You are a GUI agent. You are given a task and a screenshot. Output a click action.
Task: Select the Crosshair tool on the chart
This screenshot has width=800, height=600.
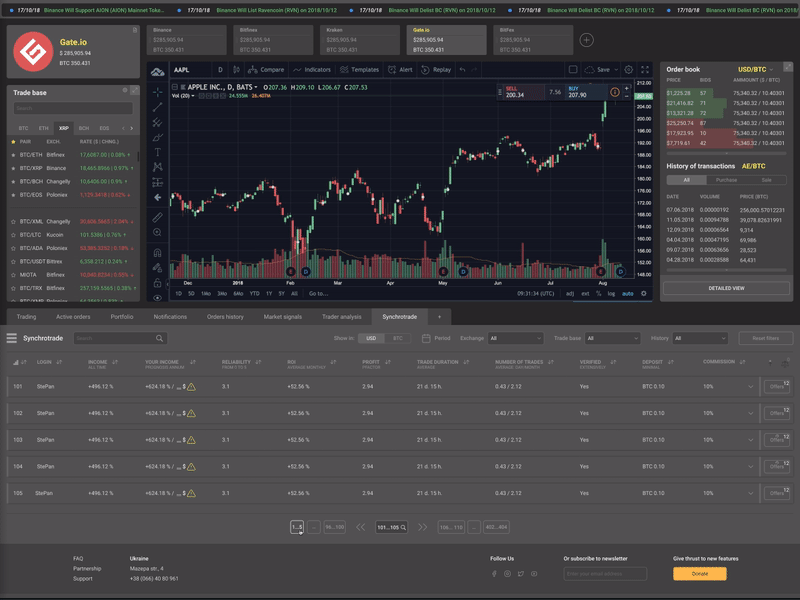pyautogui.click(x=155, y=90)
